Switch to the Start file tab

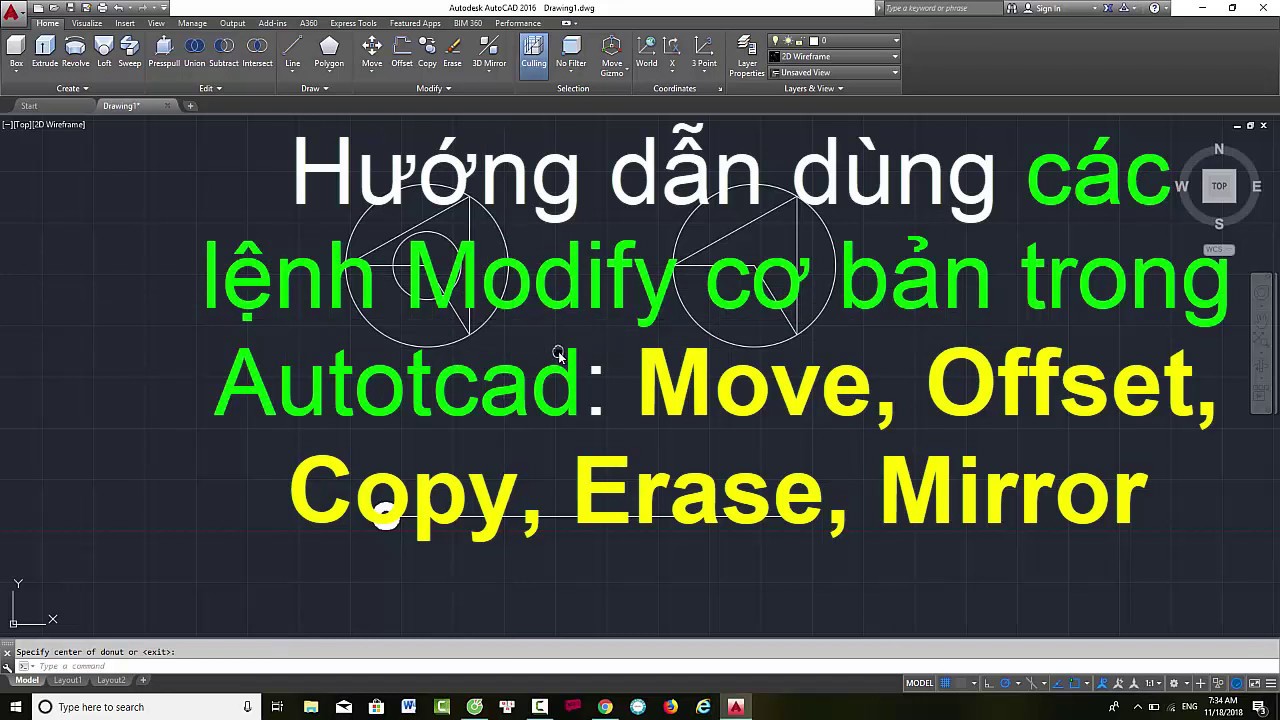pyautogui.click(x=29, y=106)
